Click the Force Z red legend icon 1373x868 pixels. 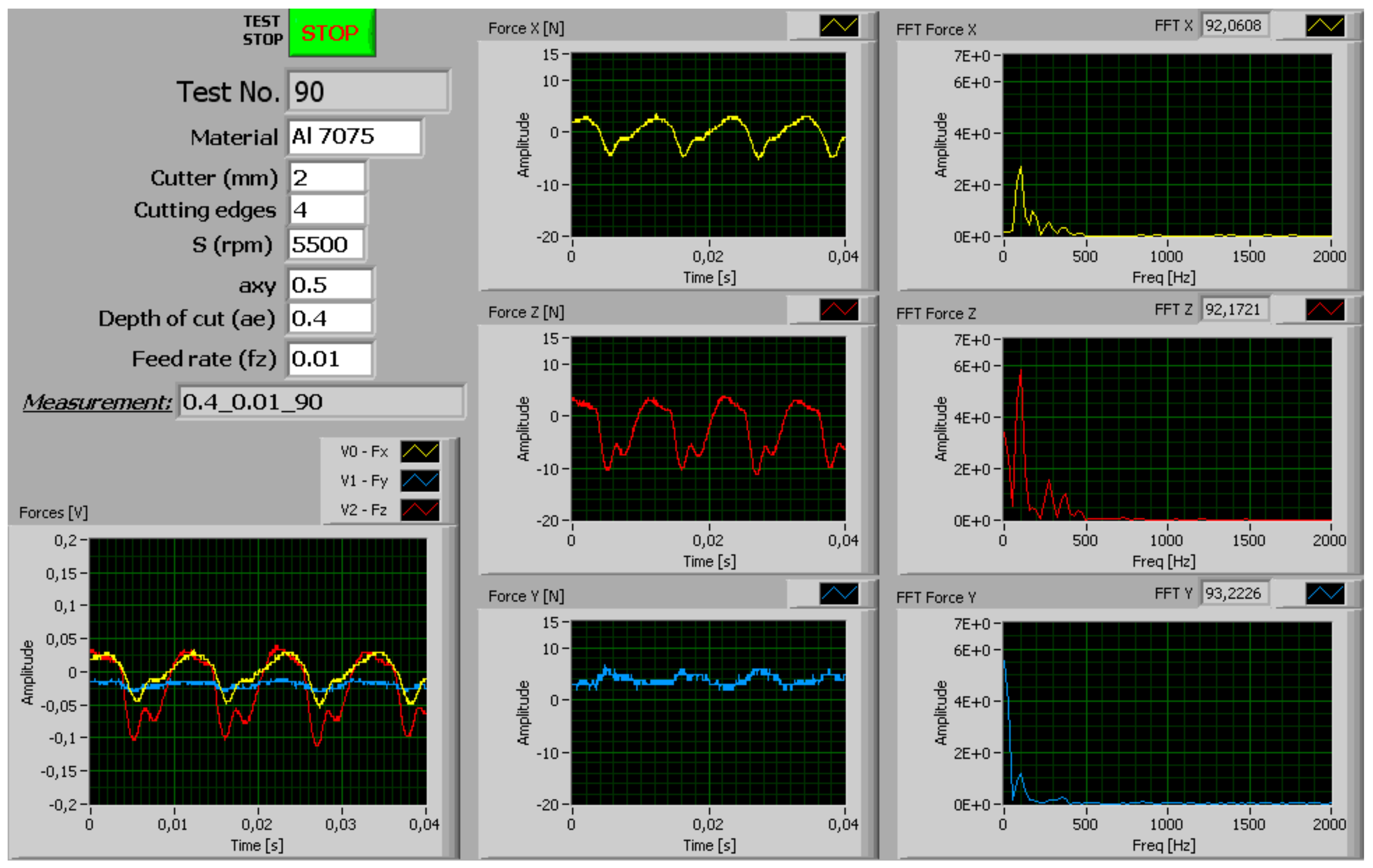(839, 310)
